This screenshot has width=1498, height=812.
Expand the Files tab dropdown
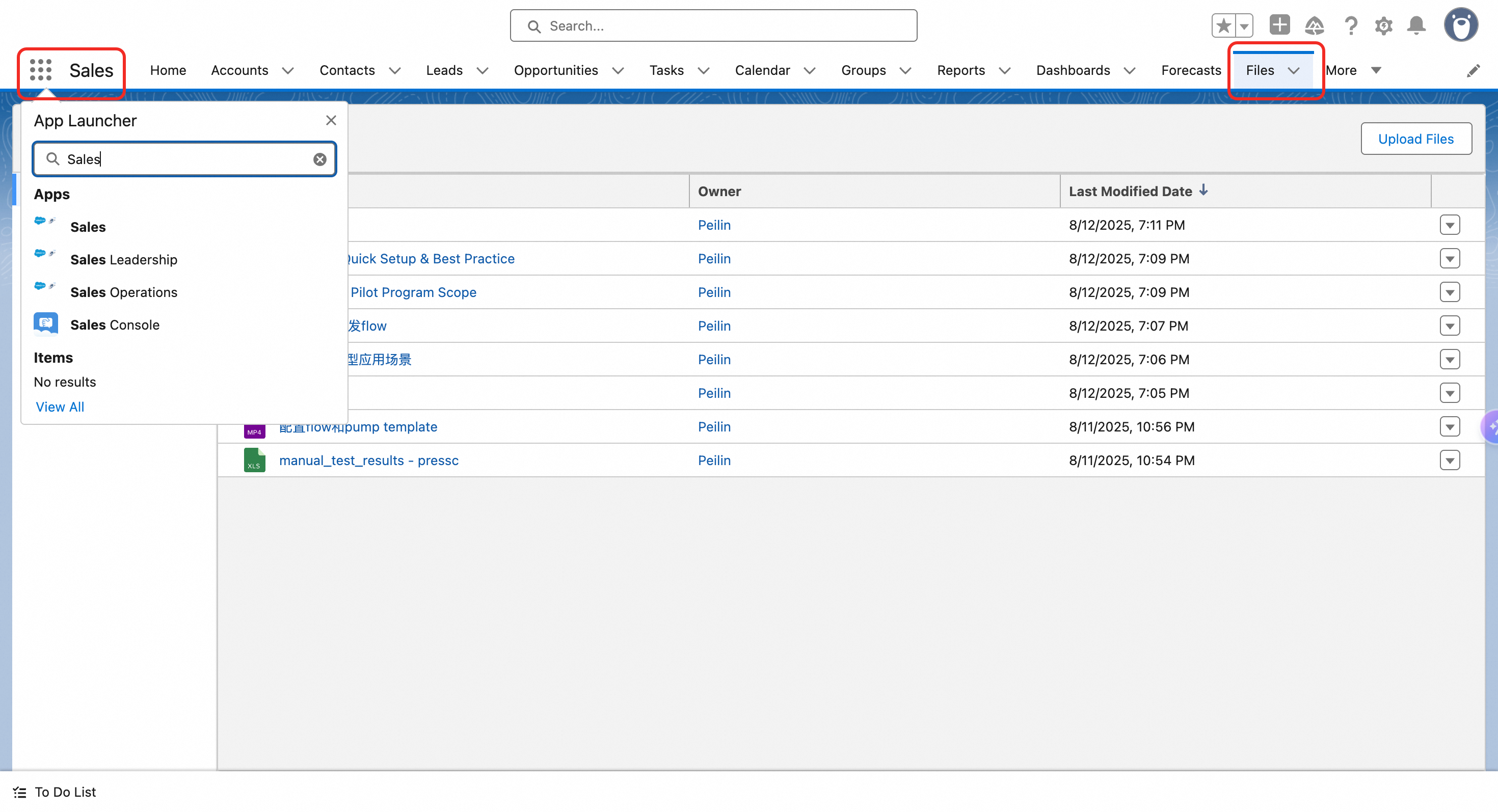click(x=1294, y=71)
